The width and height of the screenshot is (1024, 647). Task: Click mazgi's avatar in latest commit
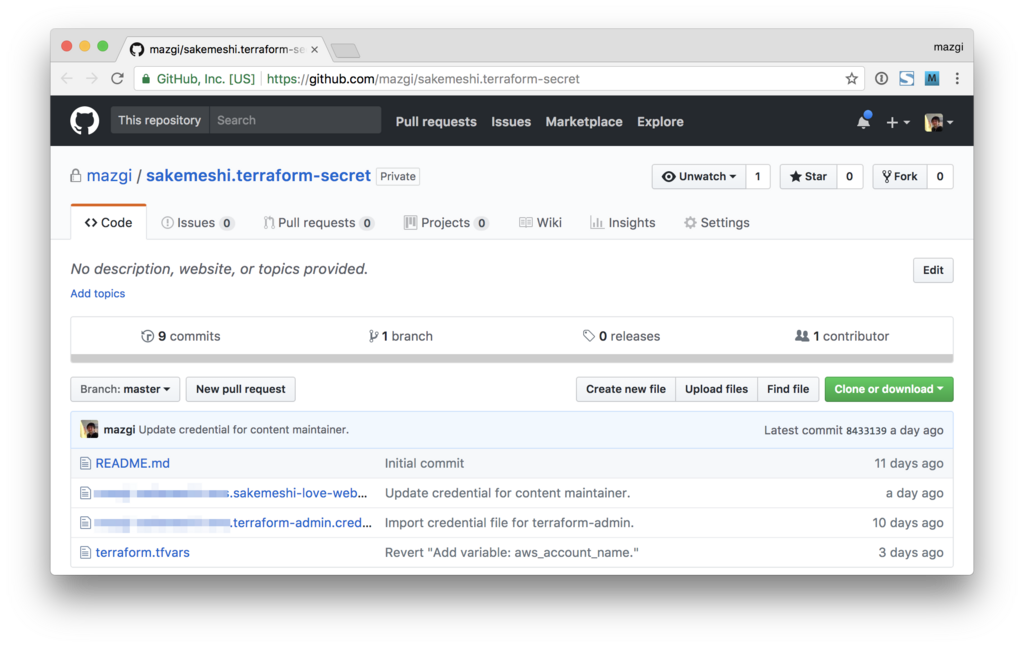coord(89,429)
